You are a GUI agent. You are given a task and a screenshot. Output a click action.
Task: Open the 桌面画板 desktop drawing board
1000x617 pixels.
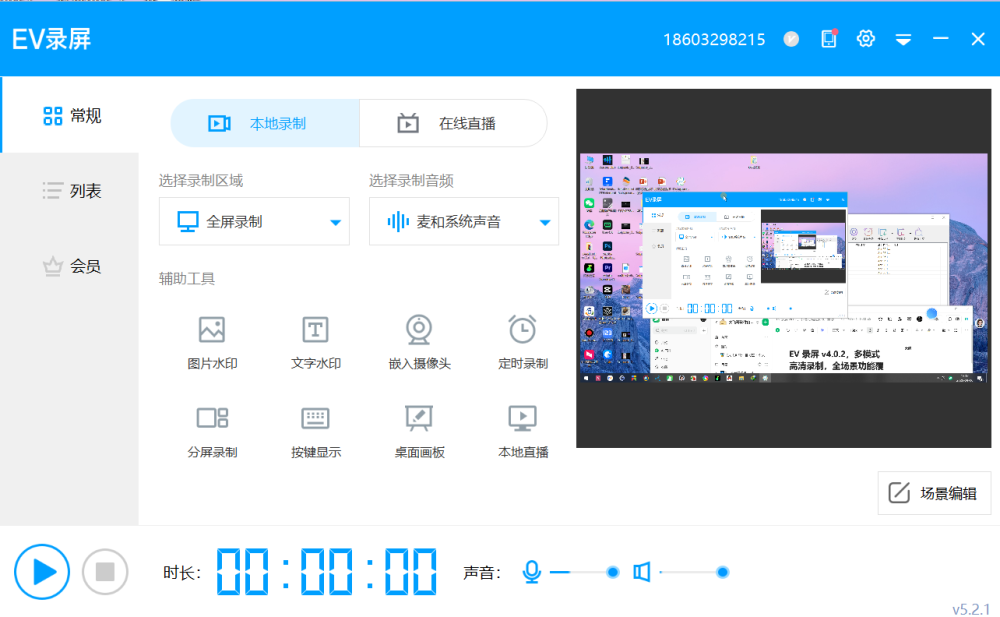[419, 431]
